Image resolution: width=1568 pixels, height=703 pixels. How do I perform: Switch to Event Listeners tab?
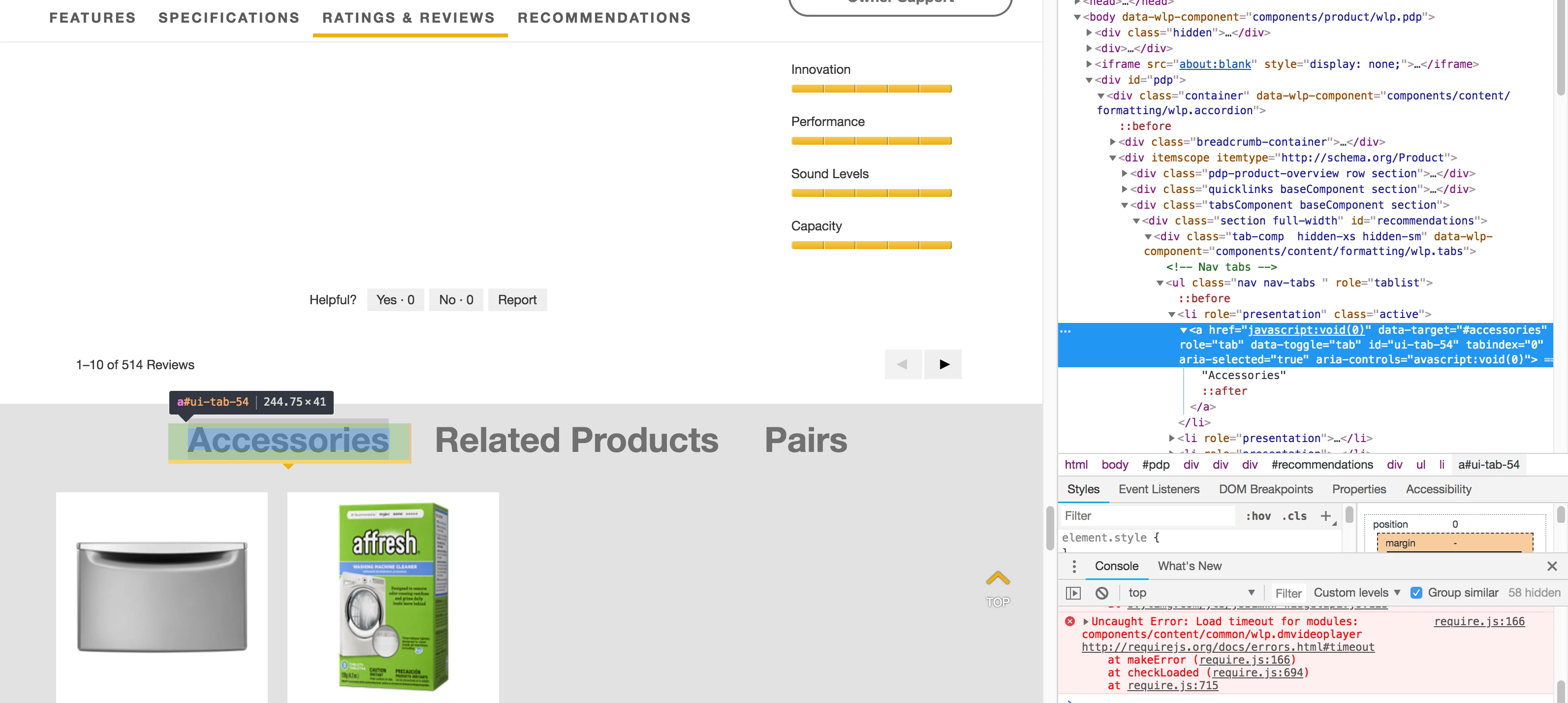(1159, 489)
